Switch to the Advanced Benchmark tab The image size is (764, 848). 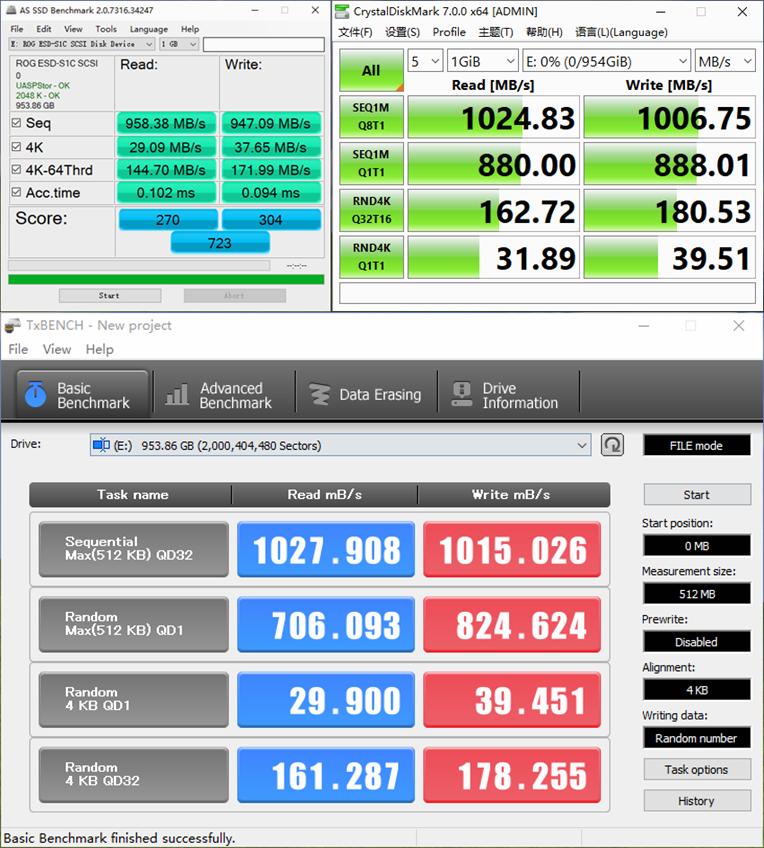[x=224, y=395]
